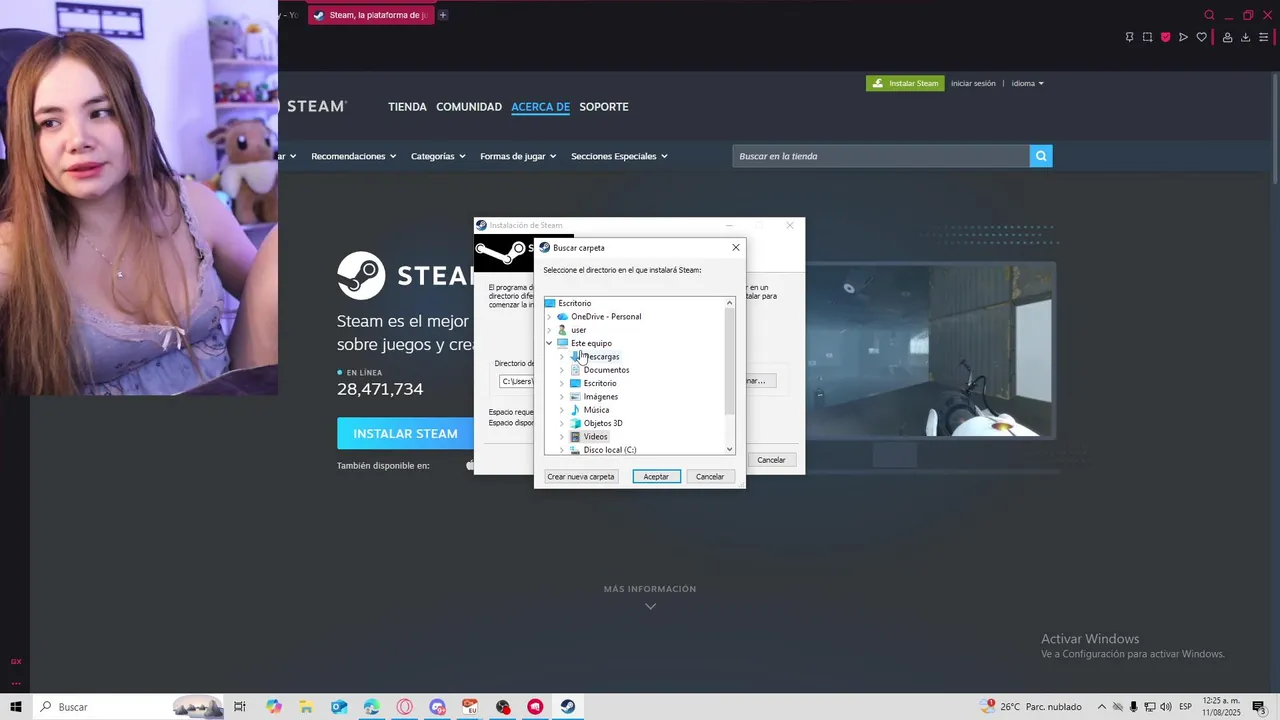Expand the Documentos folder arrow
Image resolution: width=1280 pixels, height=720 pixels.
click(561, 370)
